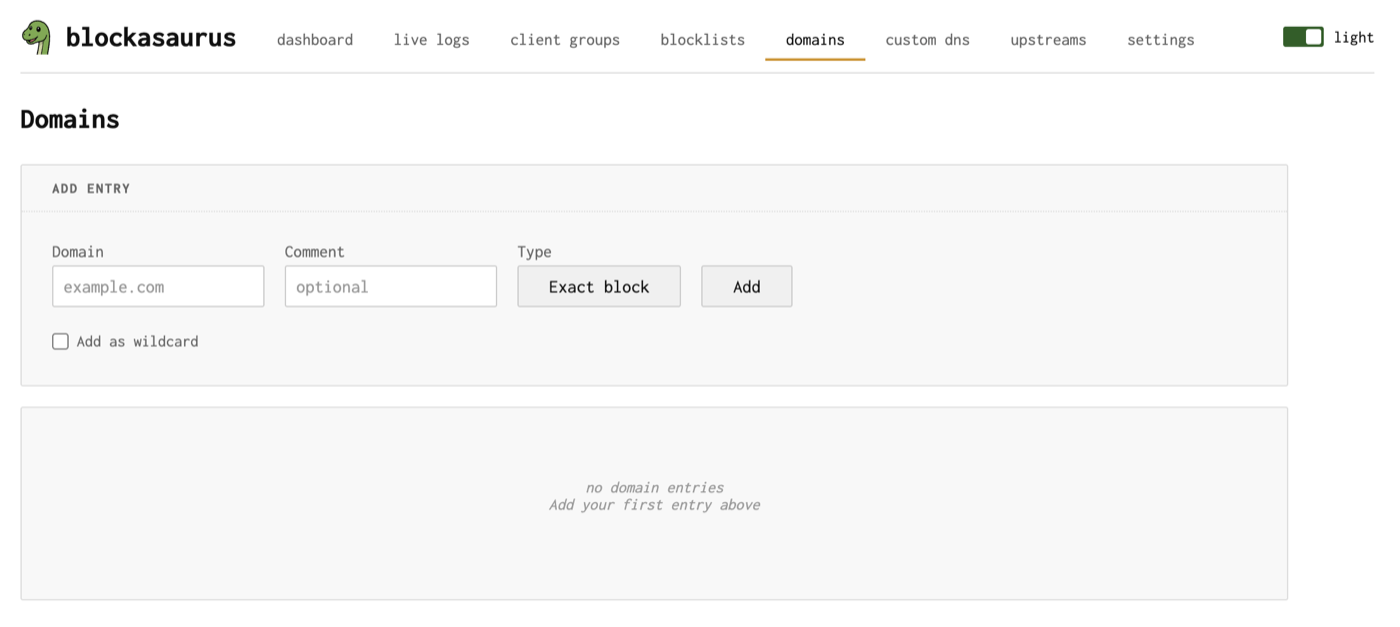This screenshot has height=627, width=1400.
Task: Navigate to the dashboard page
Action: coord(315,39)
